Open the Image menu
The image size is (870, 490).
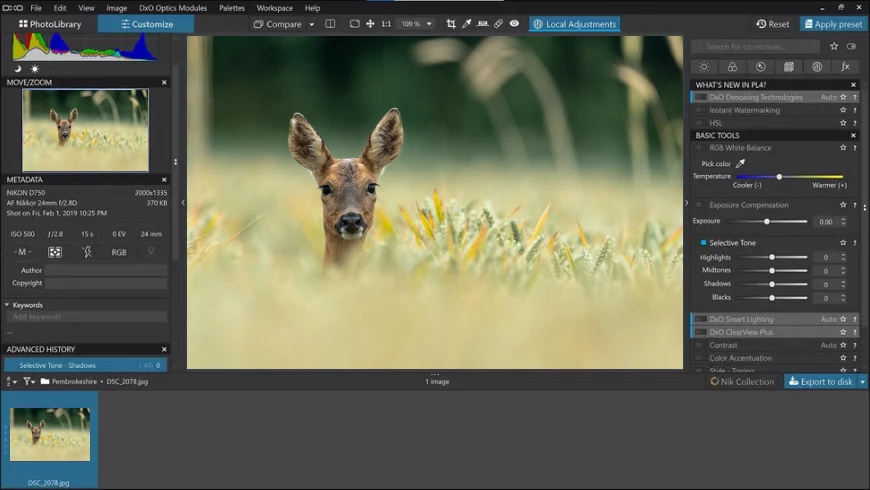pos(117,8)
